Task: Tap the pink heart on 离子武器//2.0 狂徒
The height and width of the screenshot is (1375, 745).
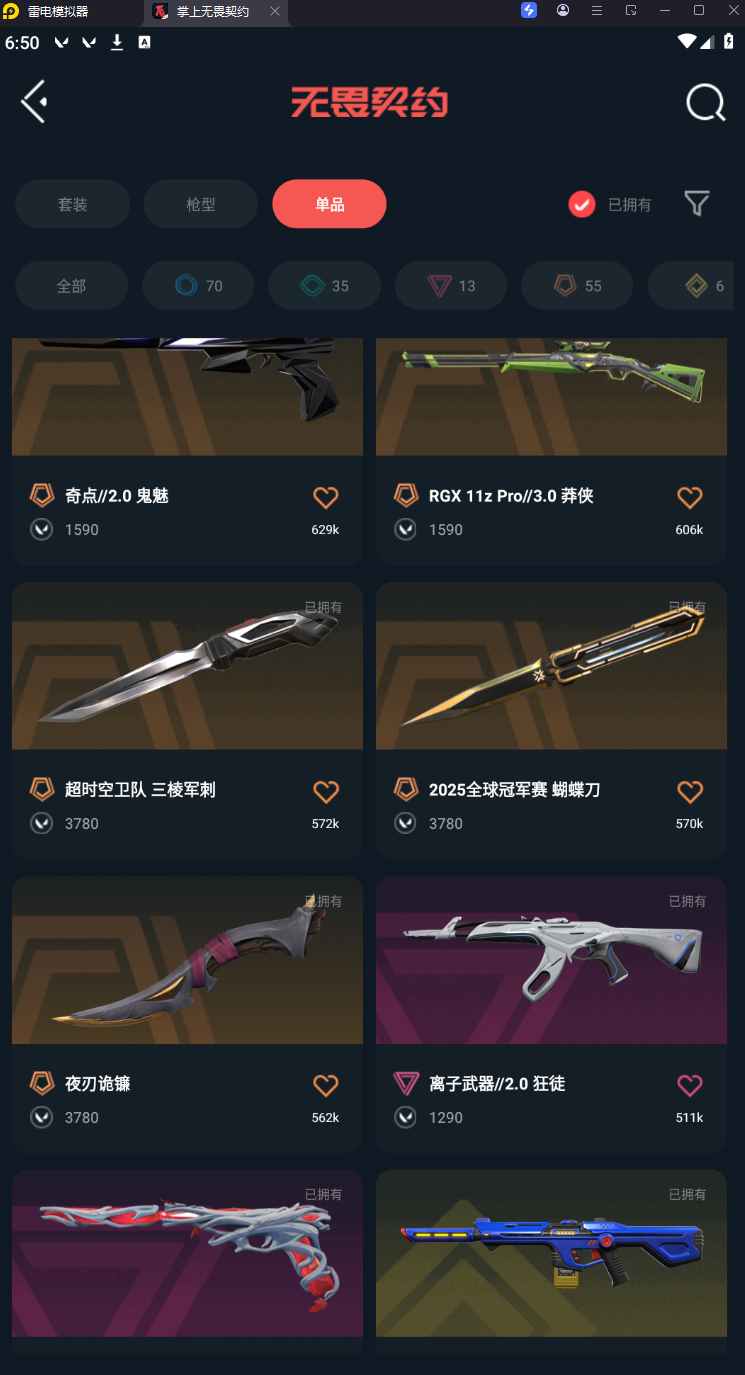Action: point(690,1085)
